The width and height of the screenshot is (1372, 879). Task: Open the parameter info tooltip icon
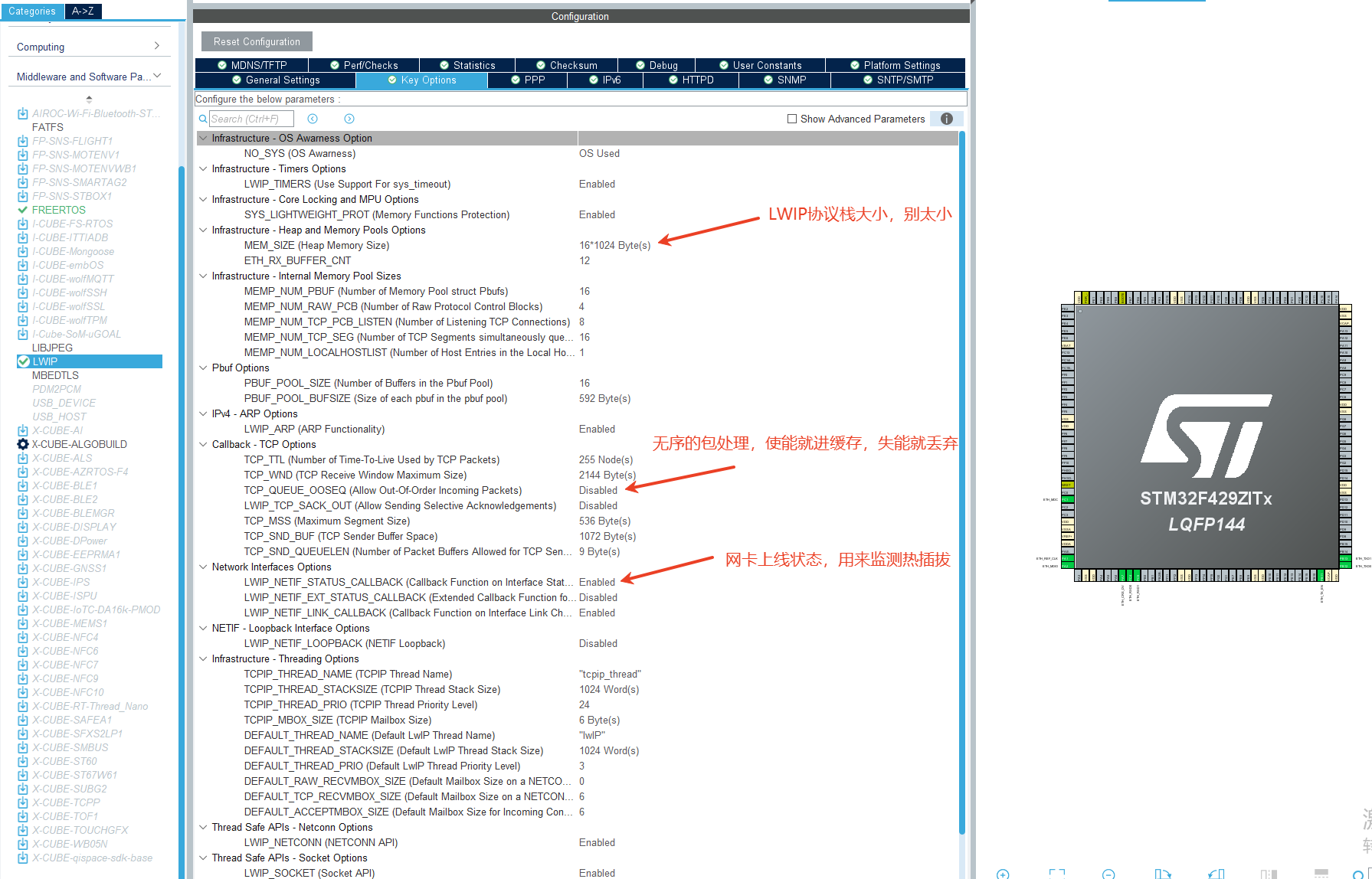(x=946, y=119)
